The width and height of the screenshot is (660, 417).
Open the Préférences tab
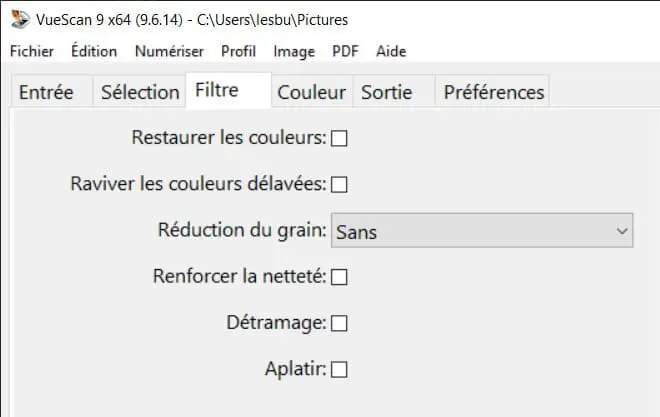pos(492,91)
